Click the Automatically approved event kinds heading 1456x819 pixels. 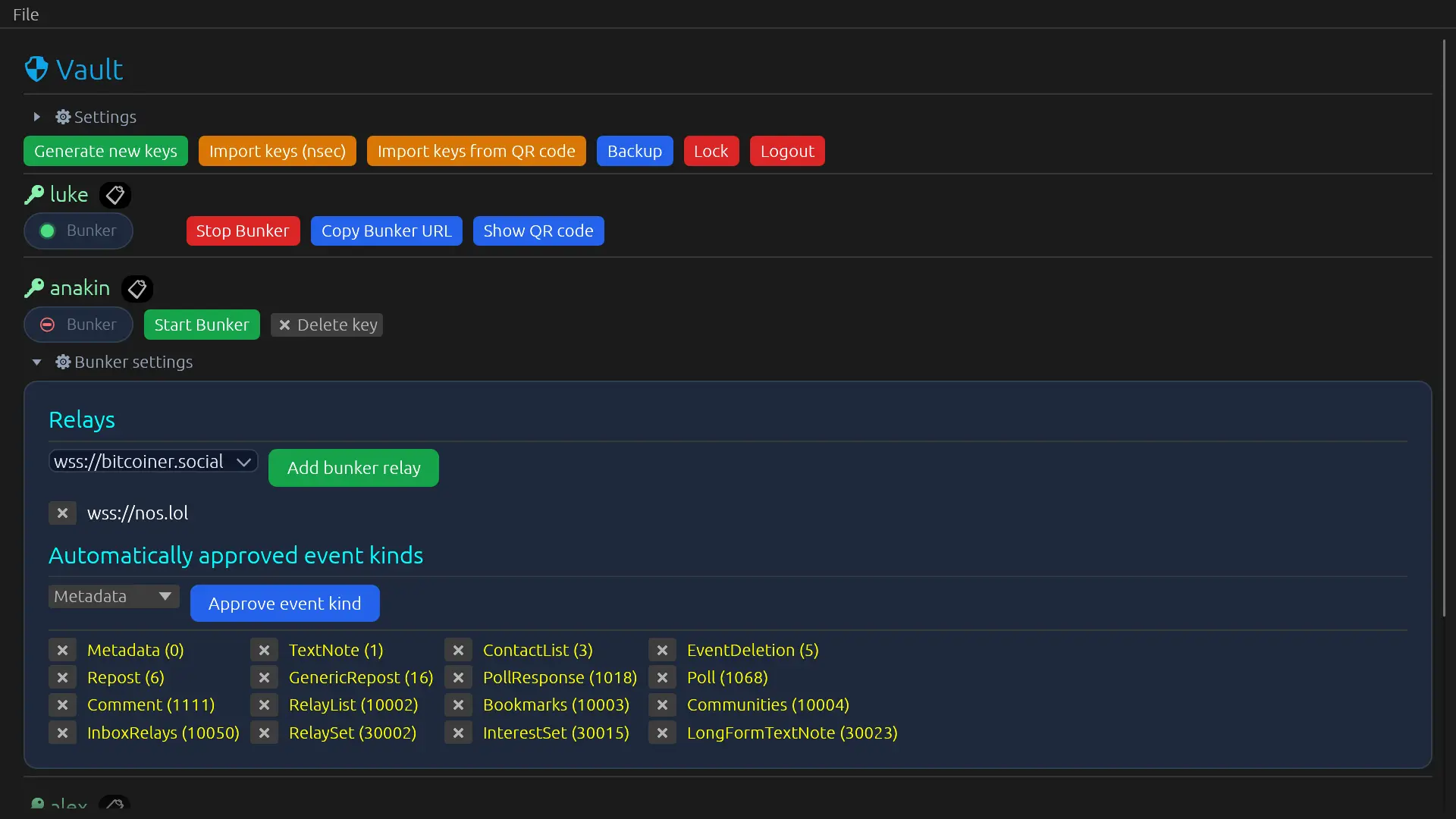click(236, 555)
